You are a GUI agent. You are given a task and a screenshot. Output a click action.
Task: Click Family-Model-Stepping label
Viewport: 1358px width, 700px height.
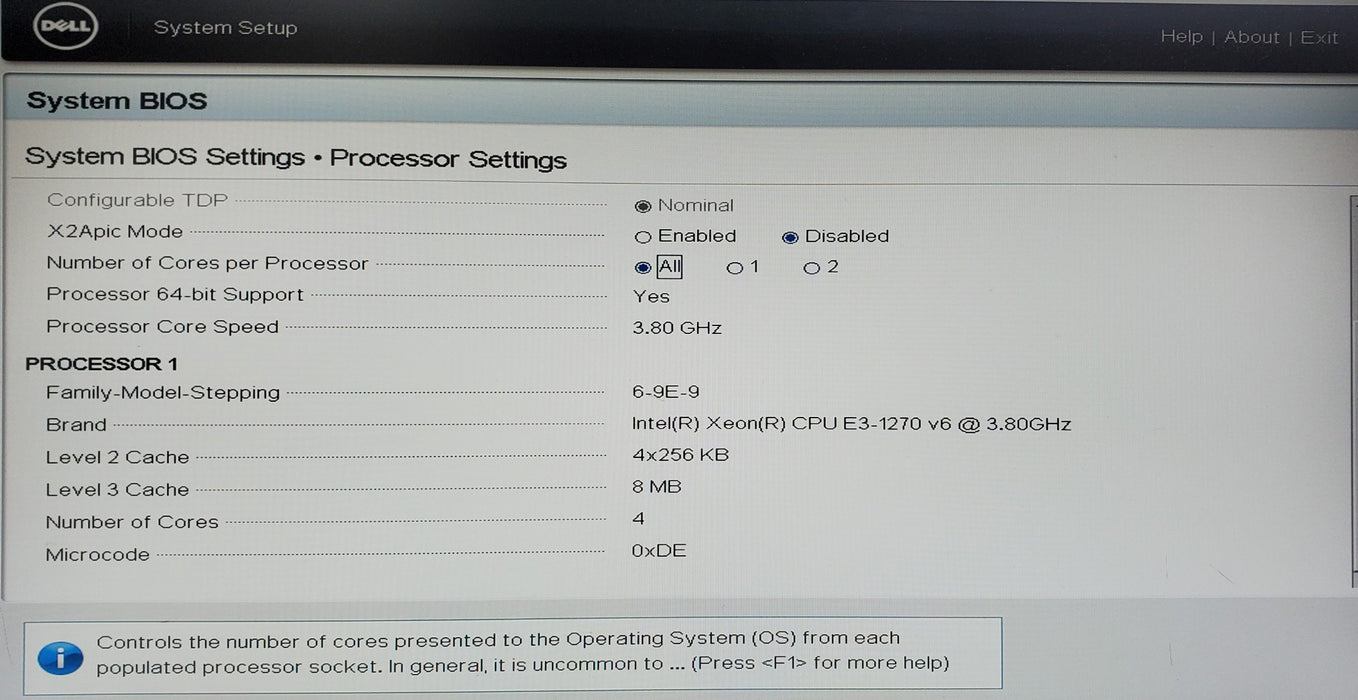[163, 393]
